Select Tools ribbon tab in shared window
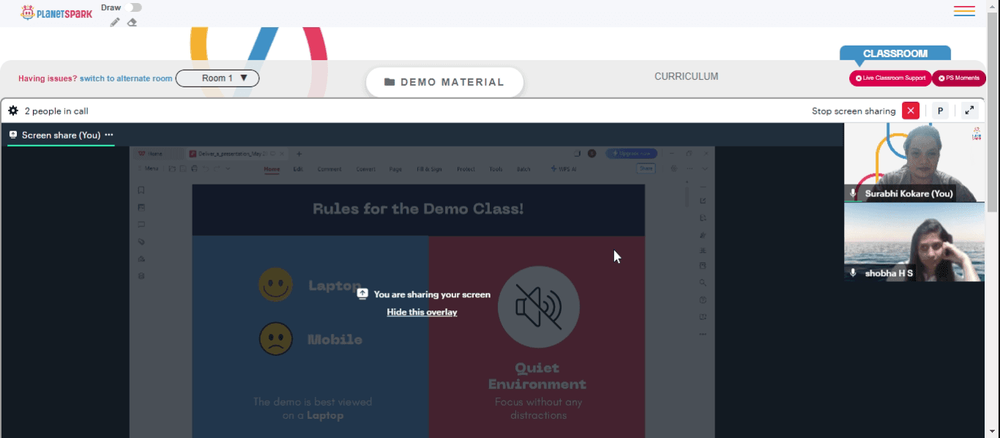Screen dimensions: 1000x438 [496, 169]
